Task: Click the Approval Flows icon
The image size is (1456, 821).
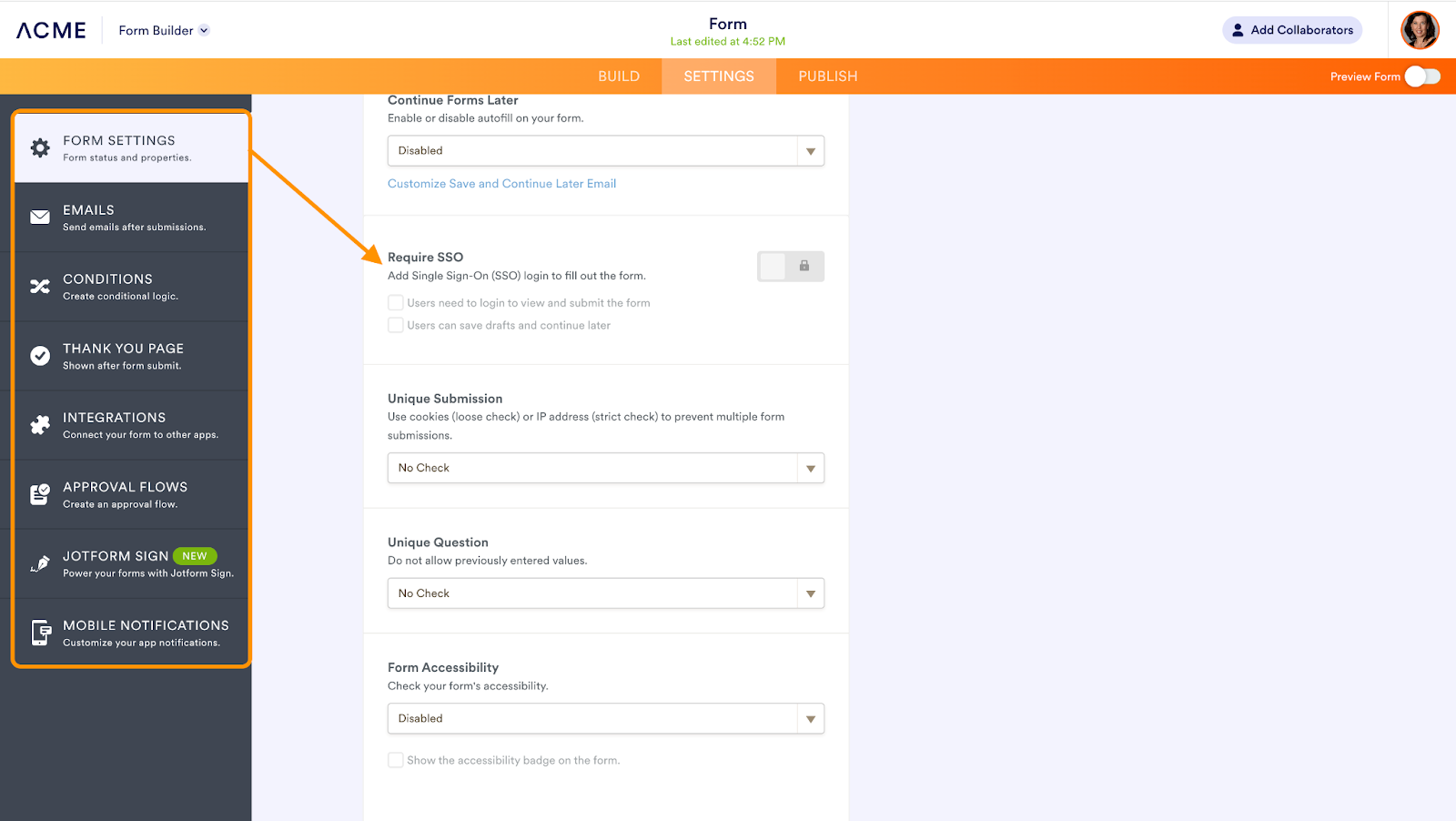Action: pyautogui.click(x=40, y=494)
